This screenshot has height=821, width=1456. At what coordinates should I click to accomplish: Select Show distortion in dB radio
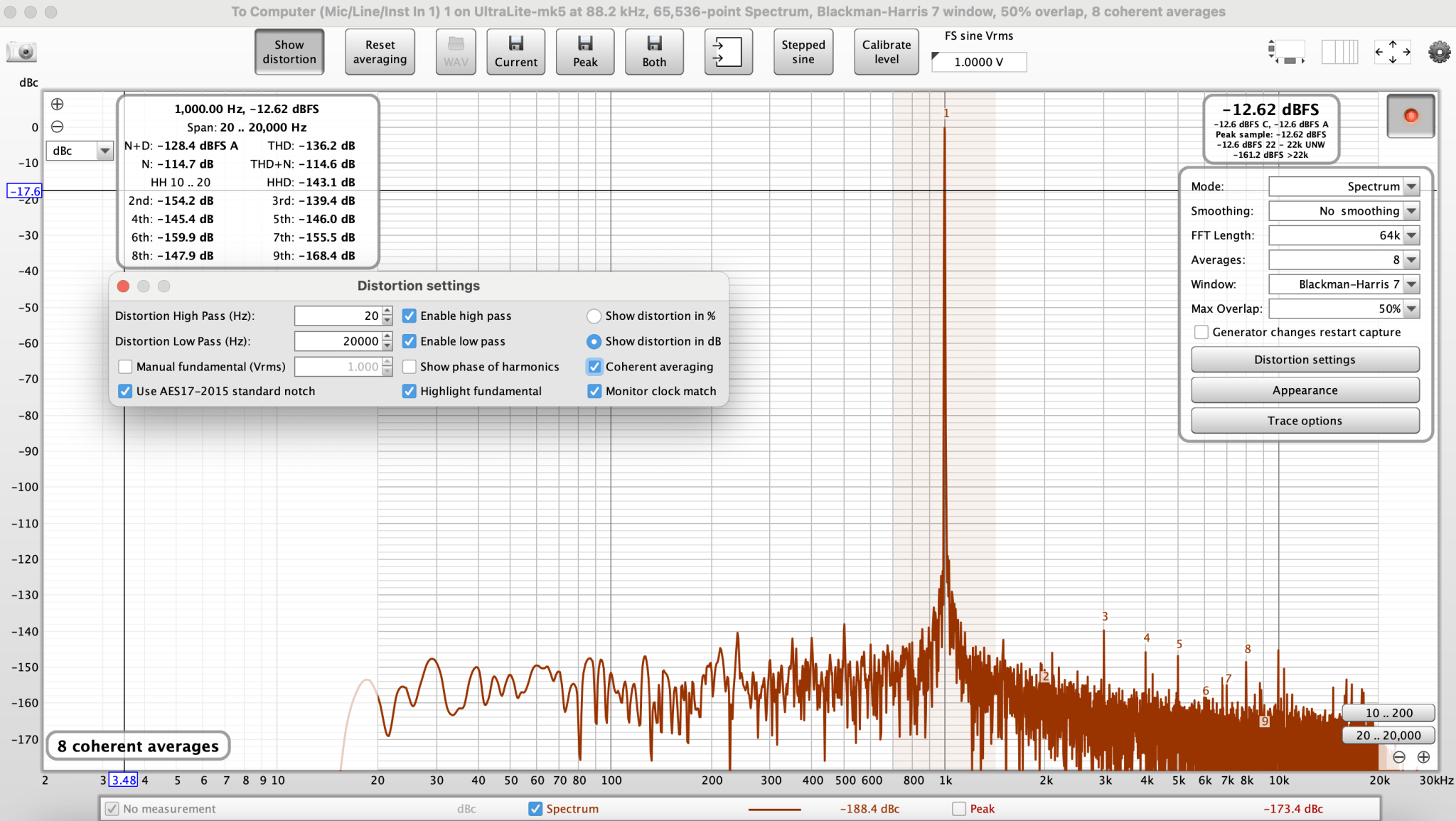coord(594,341)
